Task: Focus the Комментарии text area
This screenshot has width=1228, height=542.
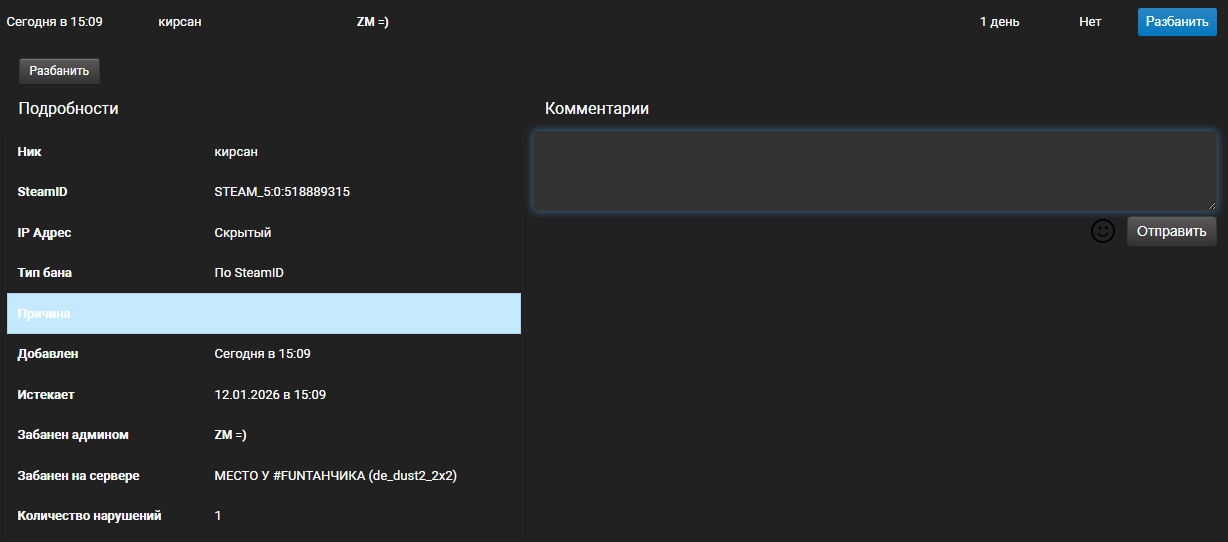Action: tap(874, 171)
